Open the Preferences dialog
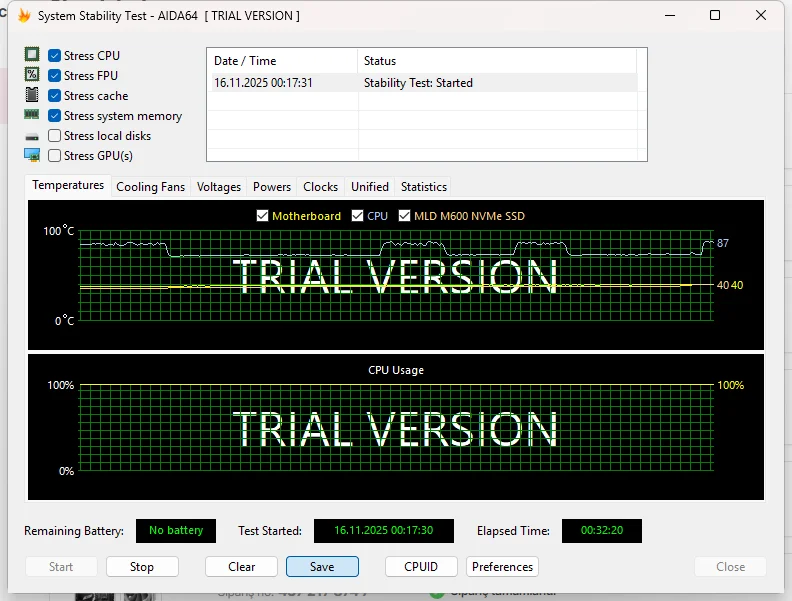This screenshot has height=601, width=792. 502,567
